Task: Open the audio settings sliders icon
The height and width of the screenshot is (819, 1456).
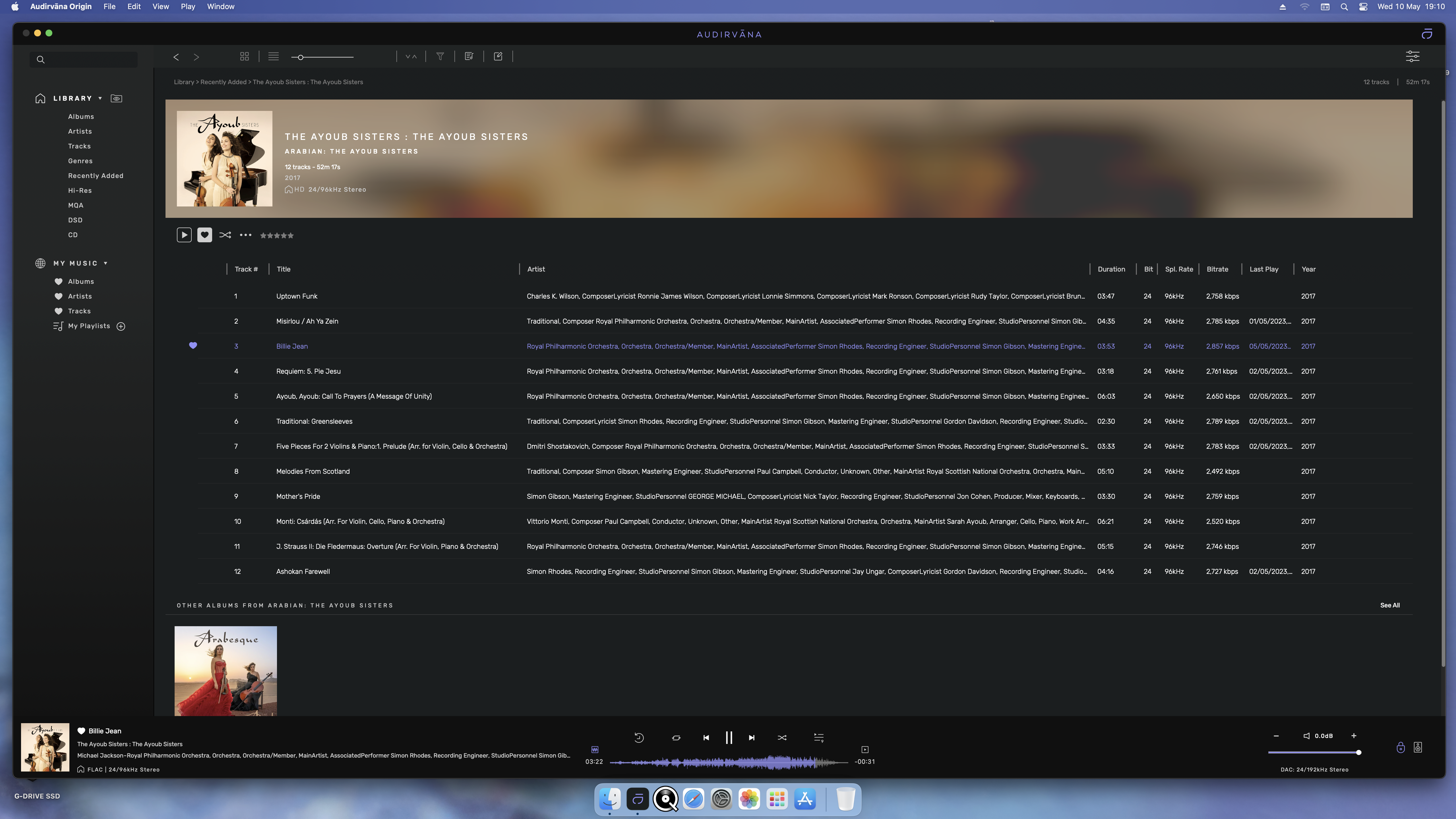Action: 1412,56
